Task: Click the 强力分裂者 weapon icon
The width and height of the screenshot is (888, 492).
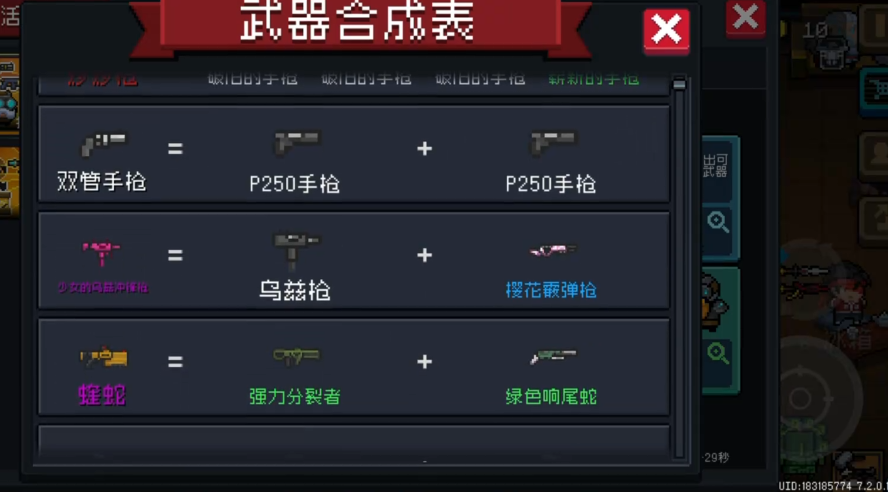Action: tap(296, 357)
